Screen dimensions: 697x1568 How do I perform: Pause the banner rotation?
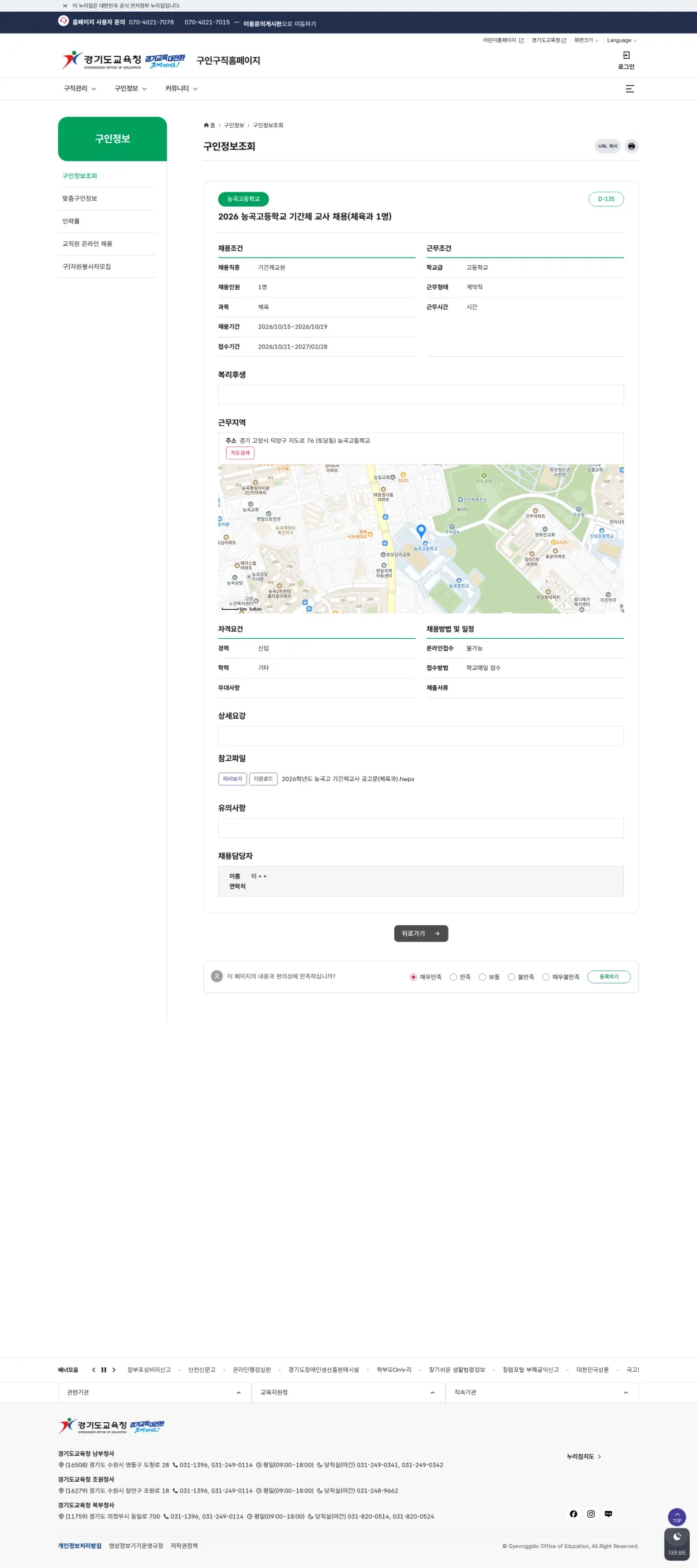[x=104, y=1370]
